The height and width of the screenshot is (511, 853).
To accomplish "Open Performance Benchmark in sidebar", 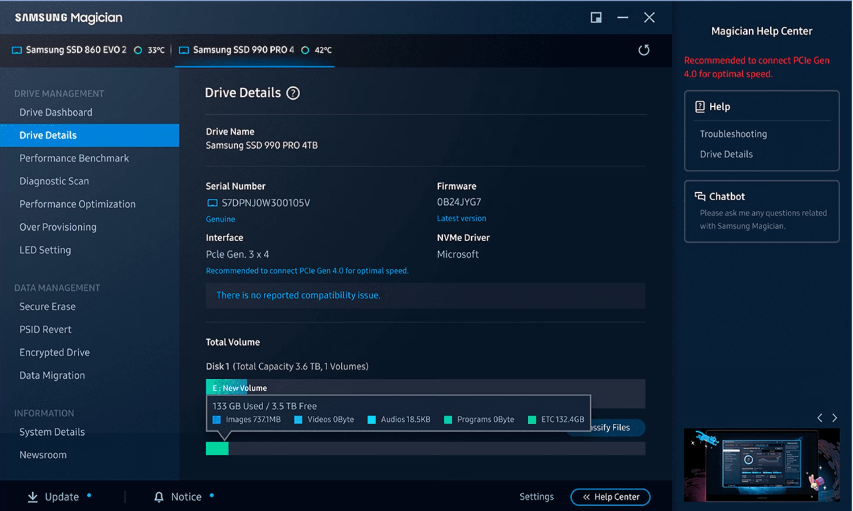I will click(x=74, y=158).
